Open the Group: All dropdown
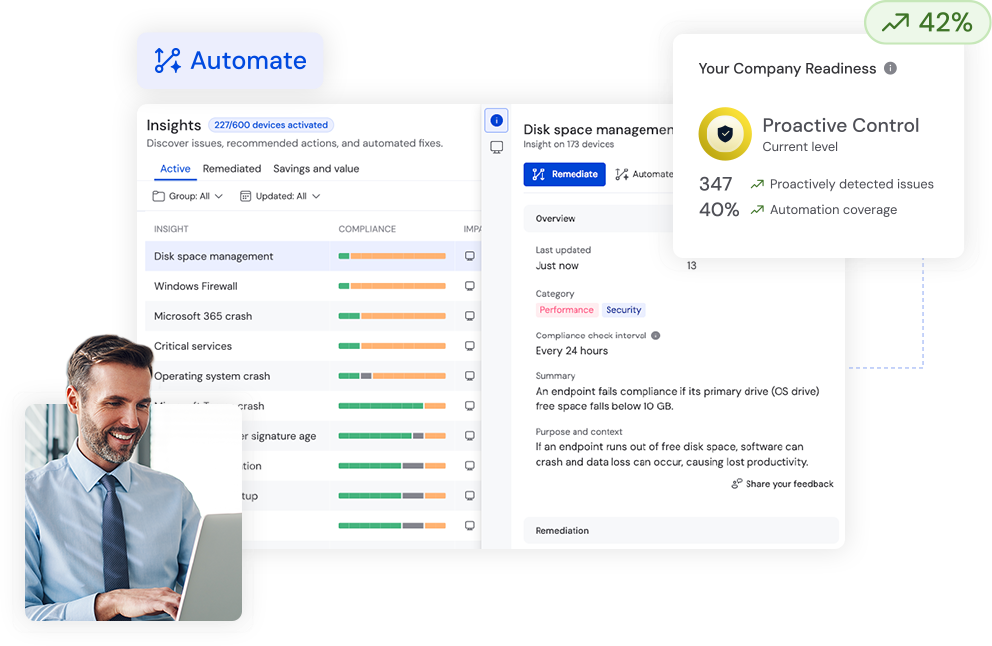 (x=186, y=196)
